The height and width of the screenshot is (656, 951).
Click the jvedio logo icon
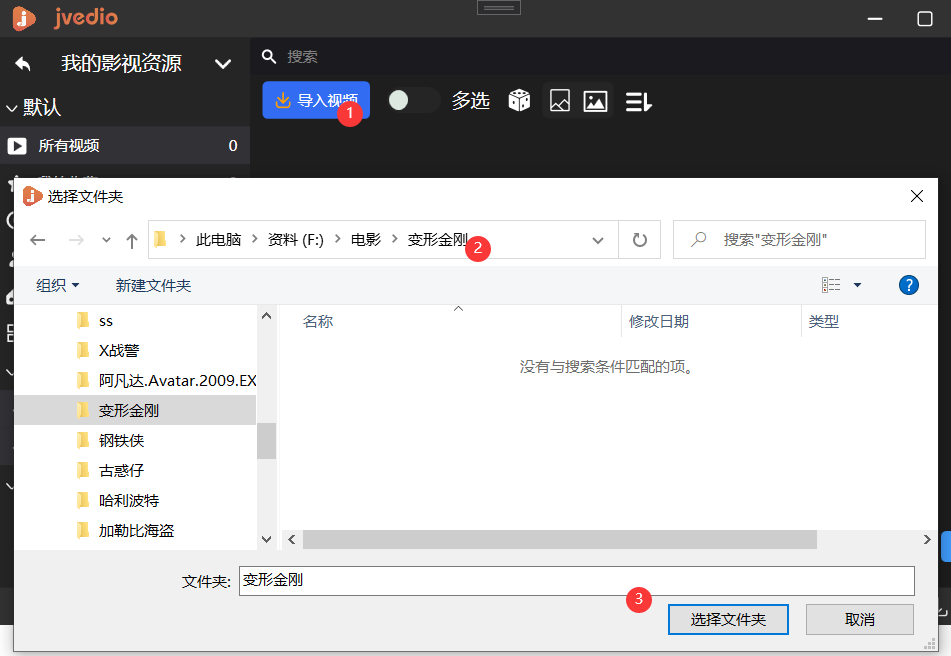24,18
